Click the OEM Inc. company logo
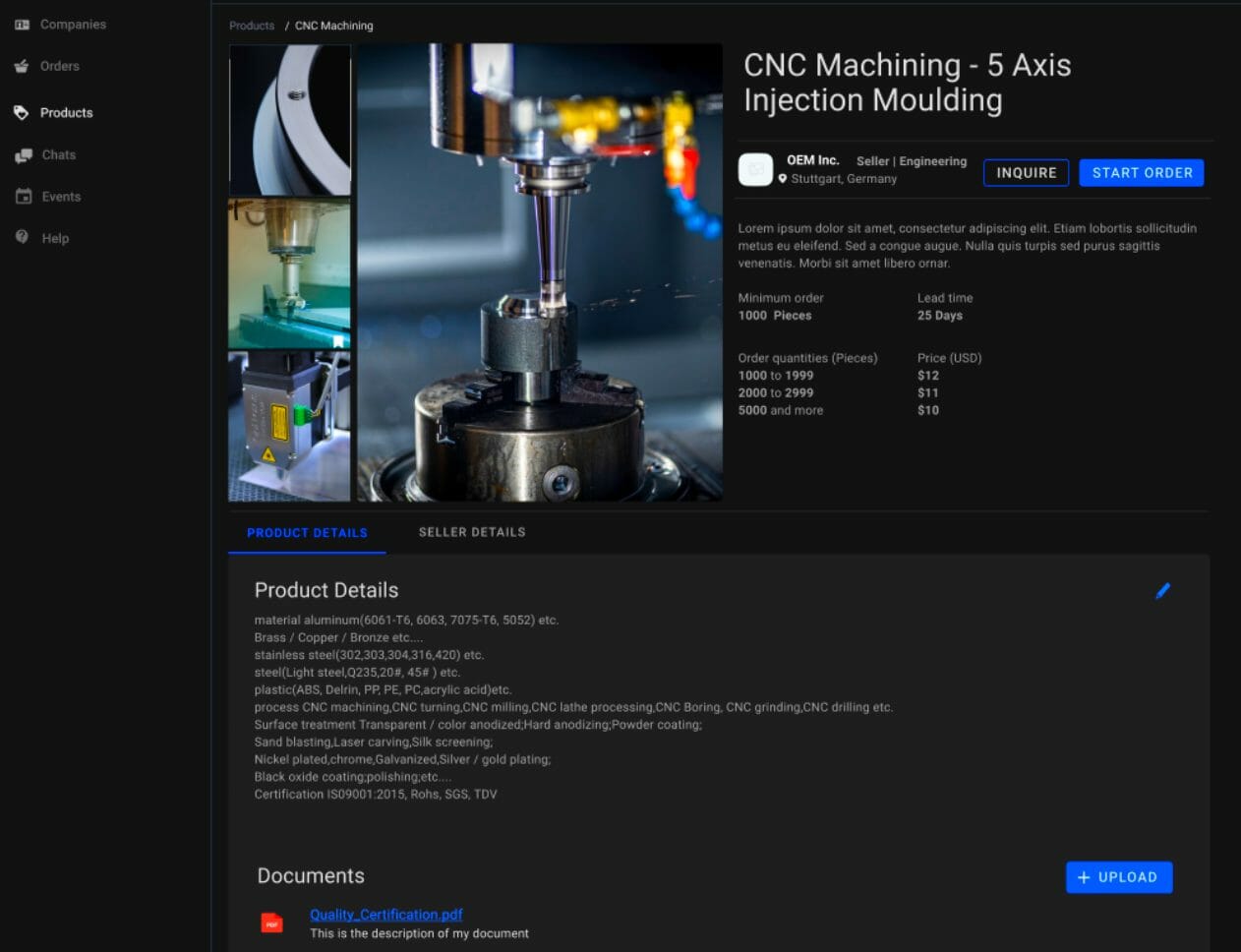 (x=755, y=170)
